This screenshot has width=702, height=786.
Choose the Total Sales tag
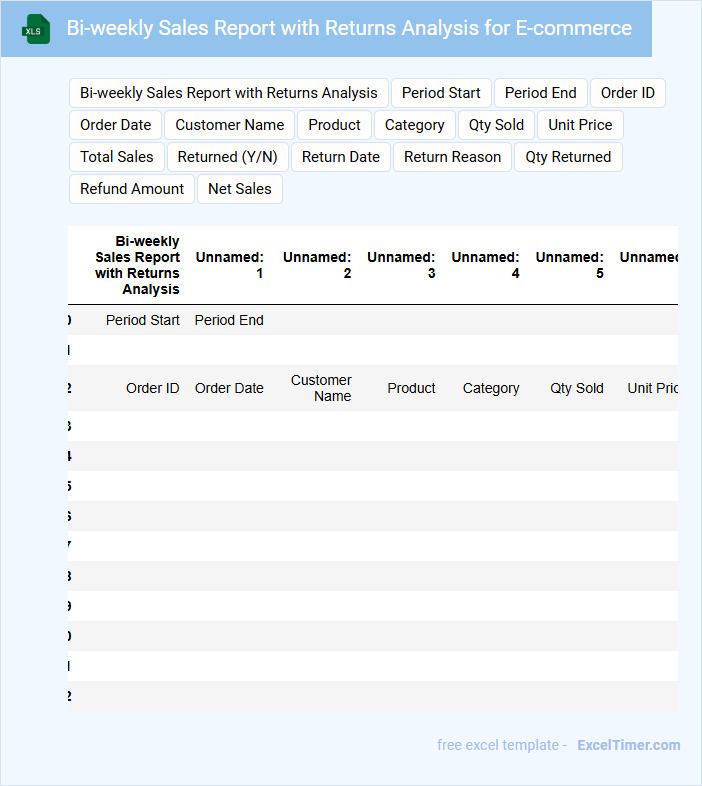(x=117, y=157)
